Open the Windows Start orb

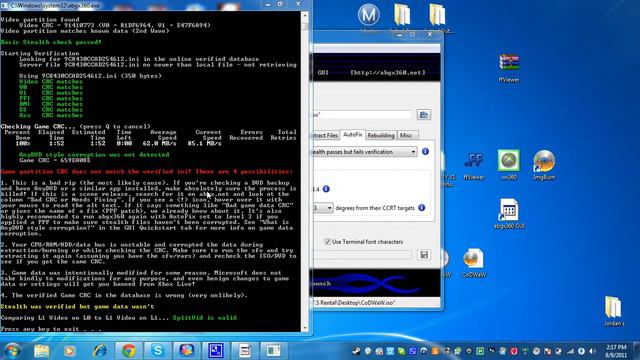click(12, 351)
